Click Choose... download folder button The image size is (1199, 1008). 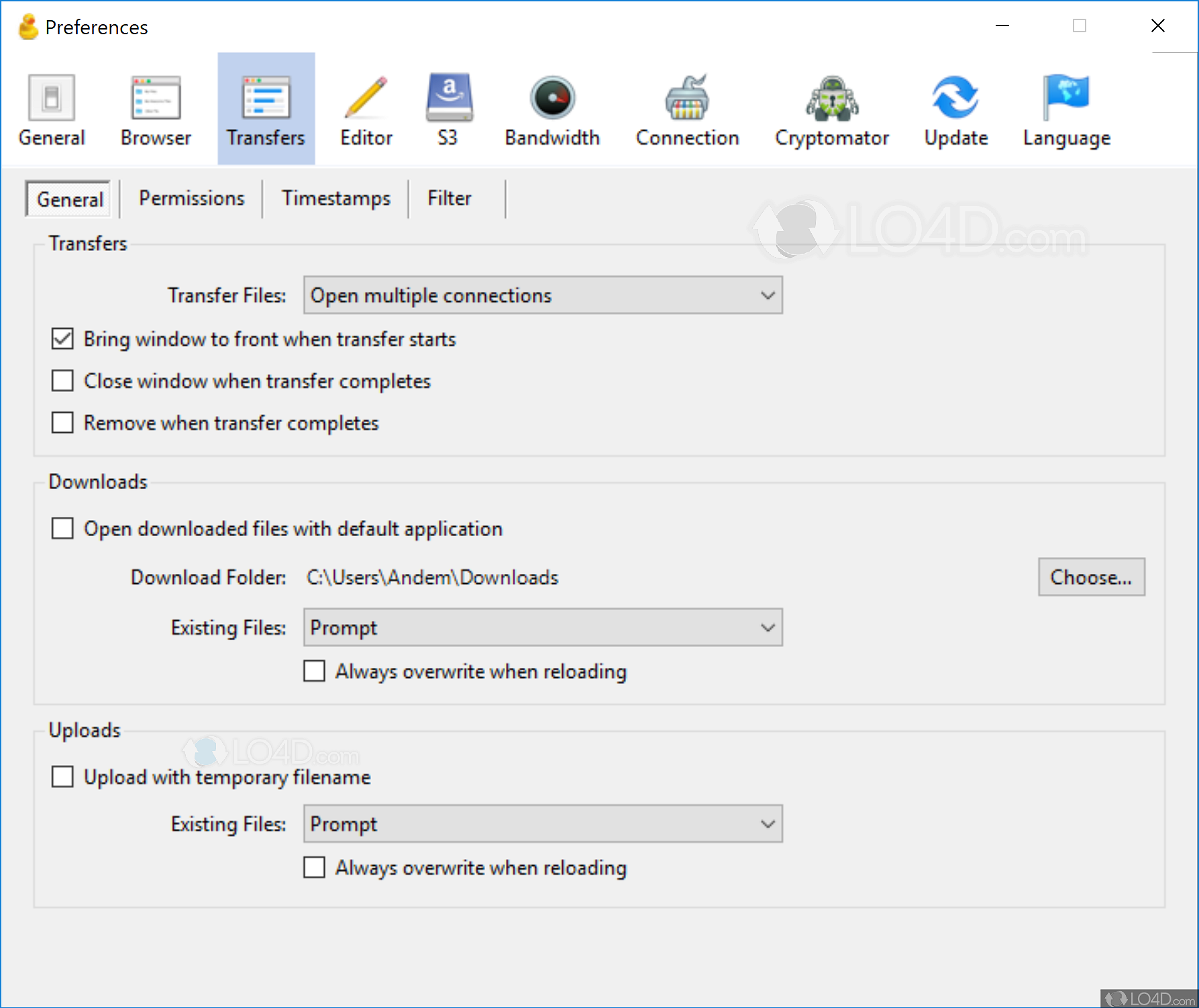click(x=1091, y=577)
